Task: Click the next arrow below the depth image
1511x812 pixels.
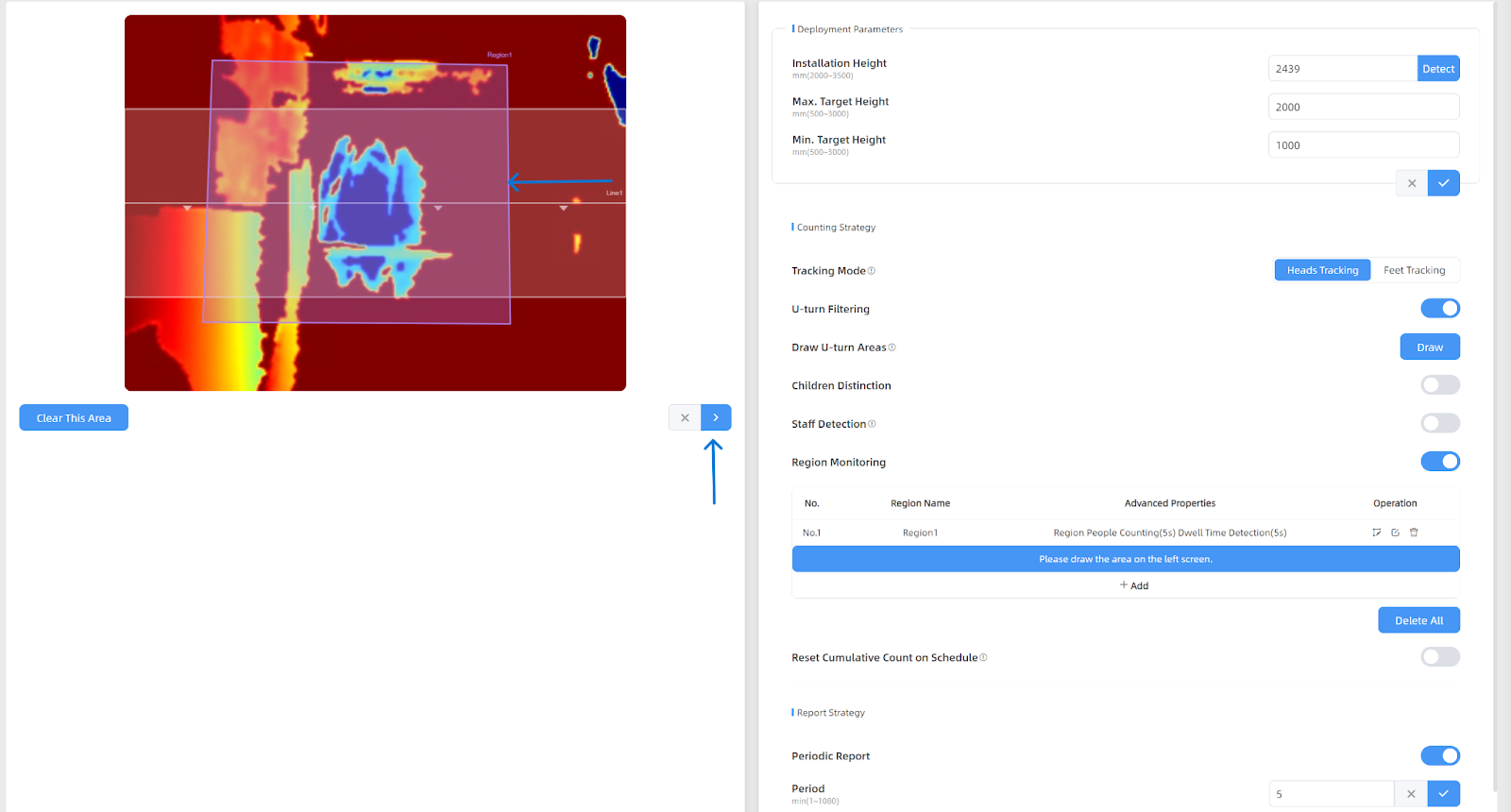Action: tap(716, 417)
